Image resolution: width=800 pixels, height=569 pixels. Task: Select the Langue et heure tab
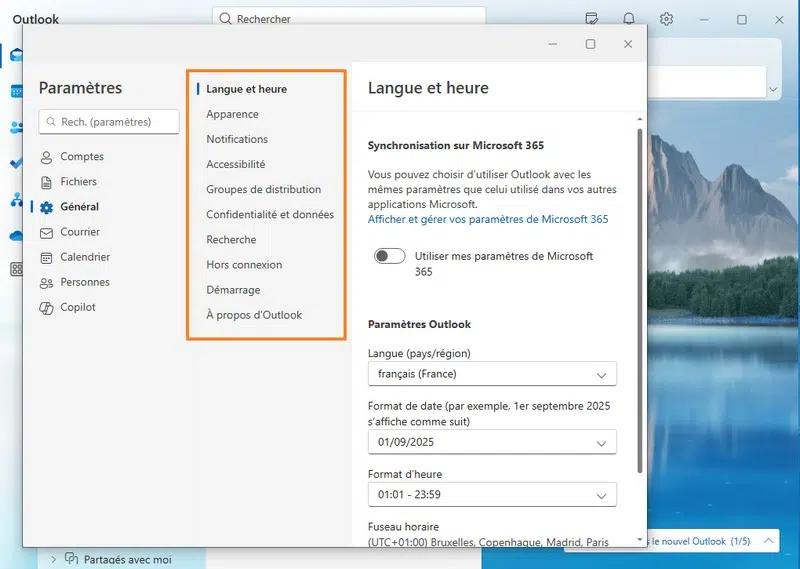pyautogui.click(x=246, y=89)
